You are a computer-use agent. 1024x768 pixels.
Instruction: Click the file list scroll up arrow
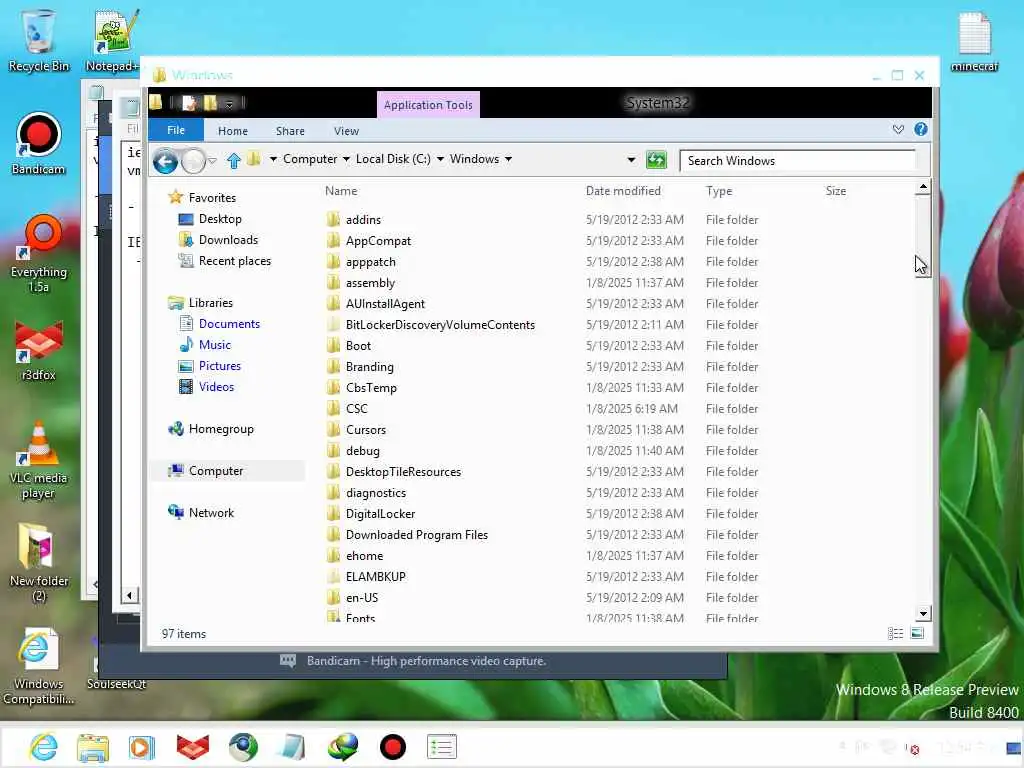click(x=923, y=187)
